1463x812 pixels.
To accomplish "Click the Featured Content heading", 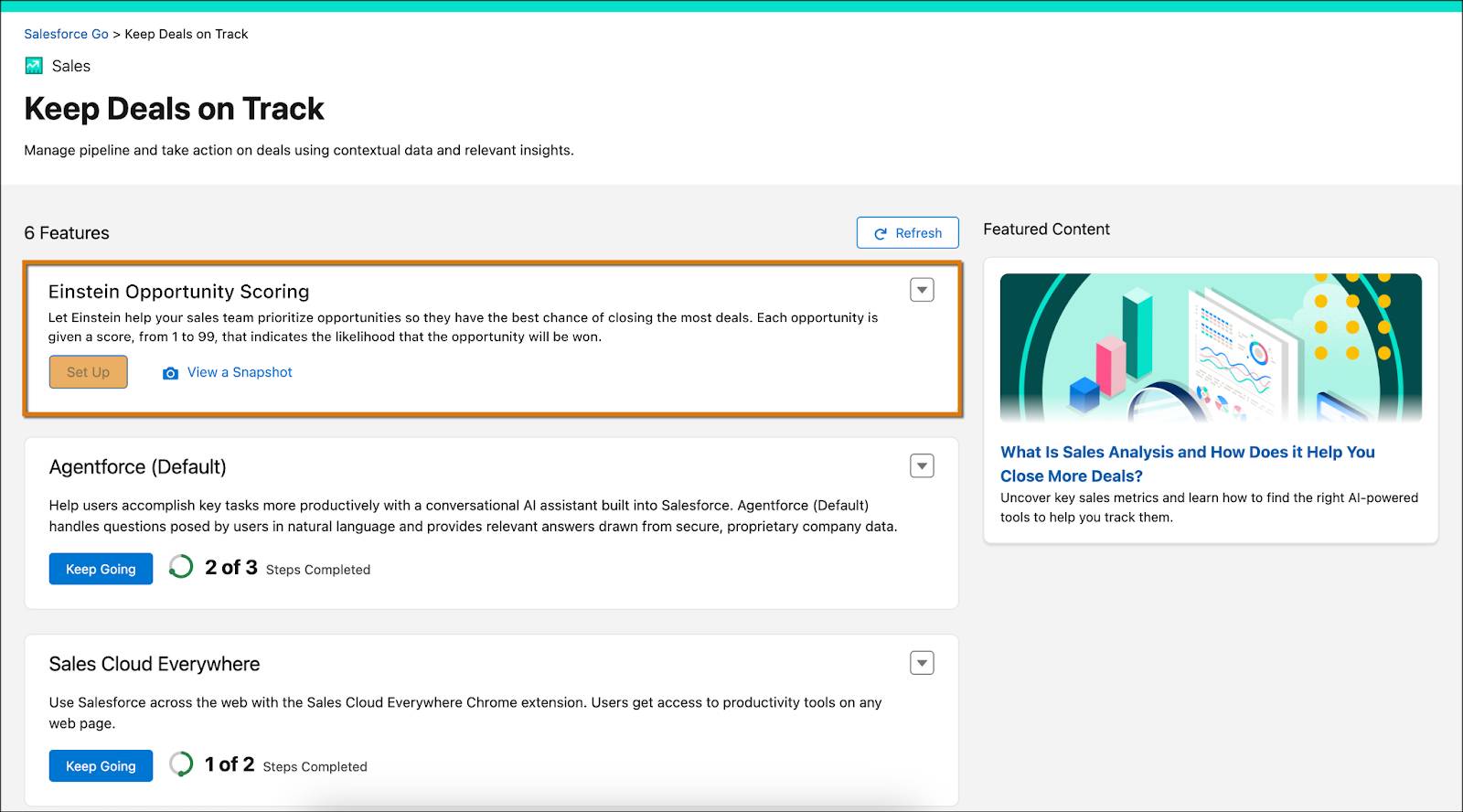I will [x=1046, y=230].
